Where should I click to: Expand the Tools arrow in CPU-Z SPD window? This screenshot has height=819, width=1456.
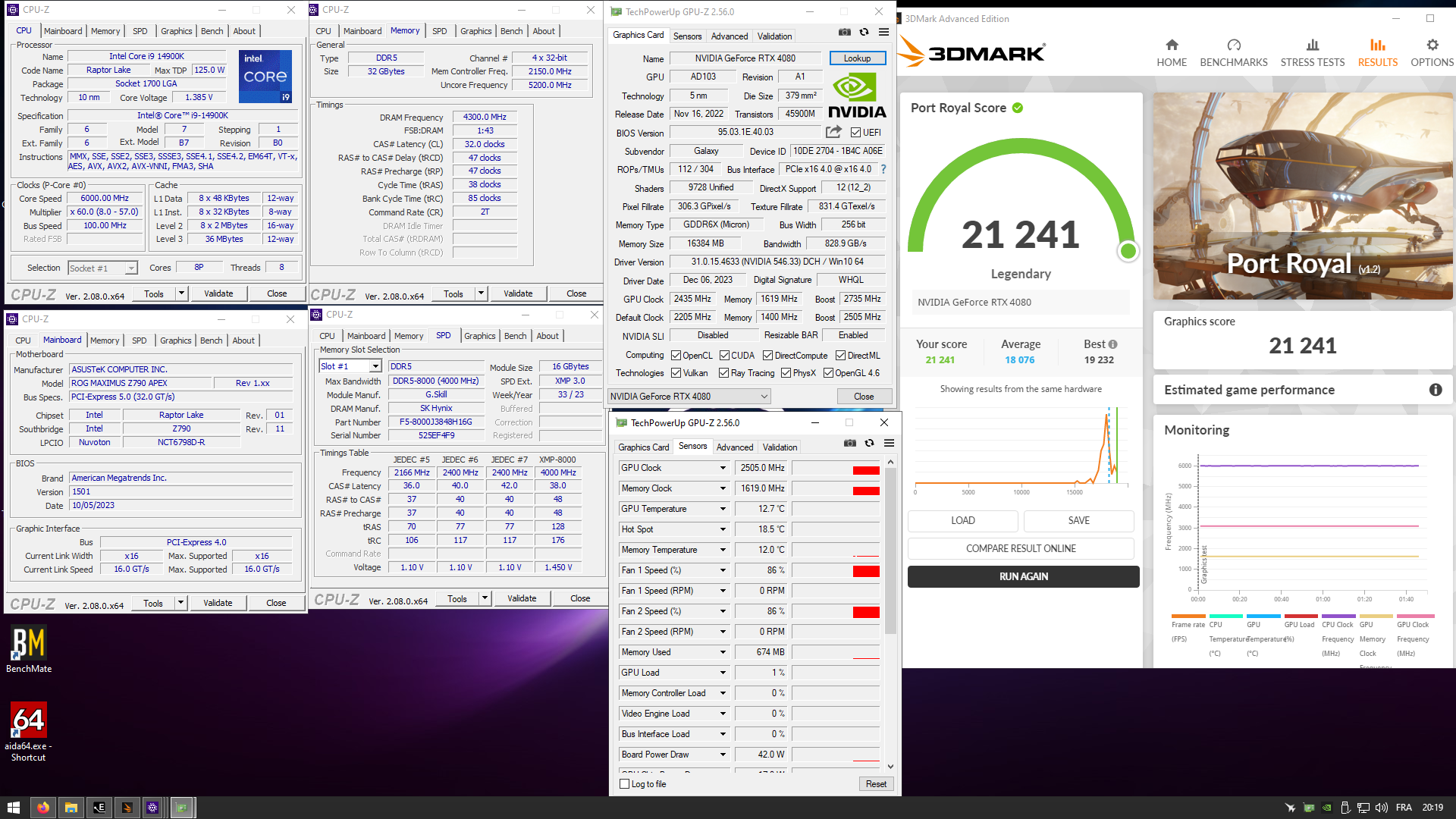[x=485, y=598]
